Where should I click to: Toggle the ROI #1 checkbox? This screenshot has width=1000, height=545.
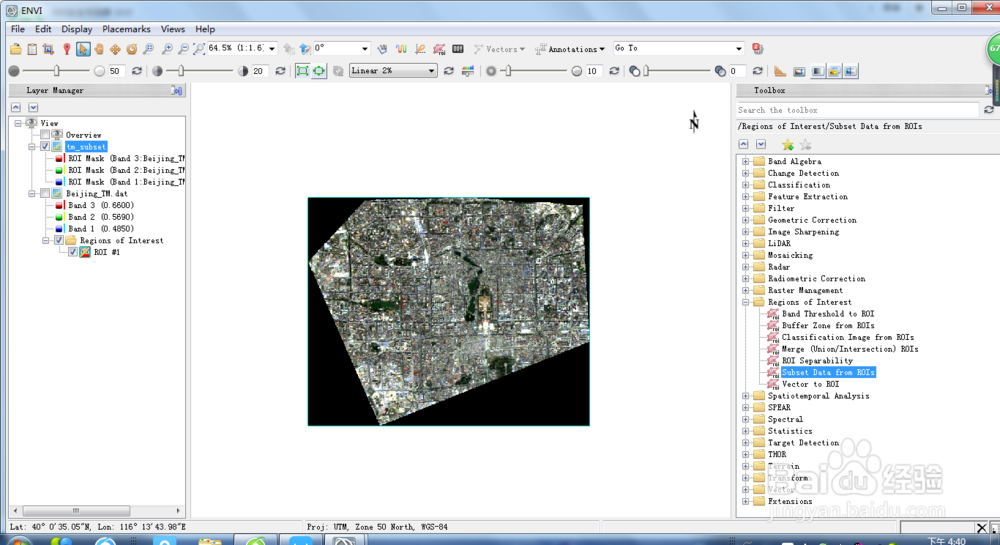click(x=72, y=252)
